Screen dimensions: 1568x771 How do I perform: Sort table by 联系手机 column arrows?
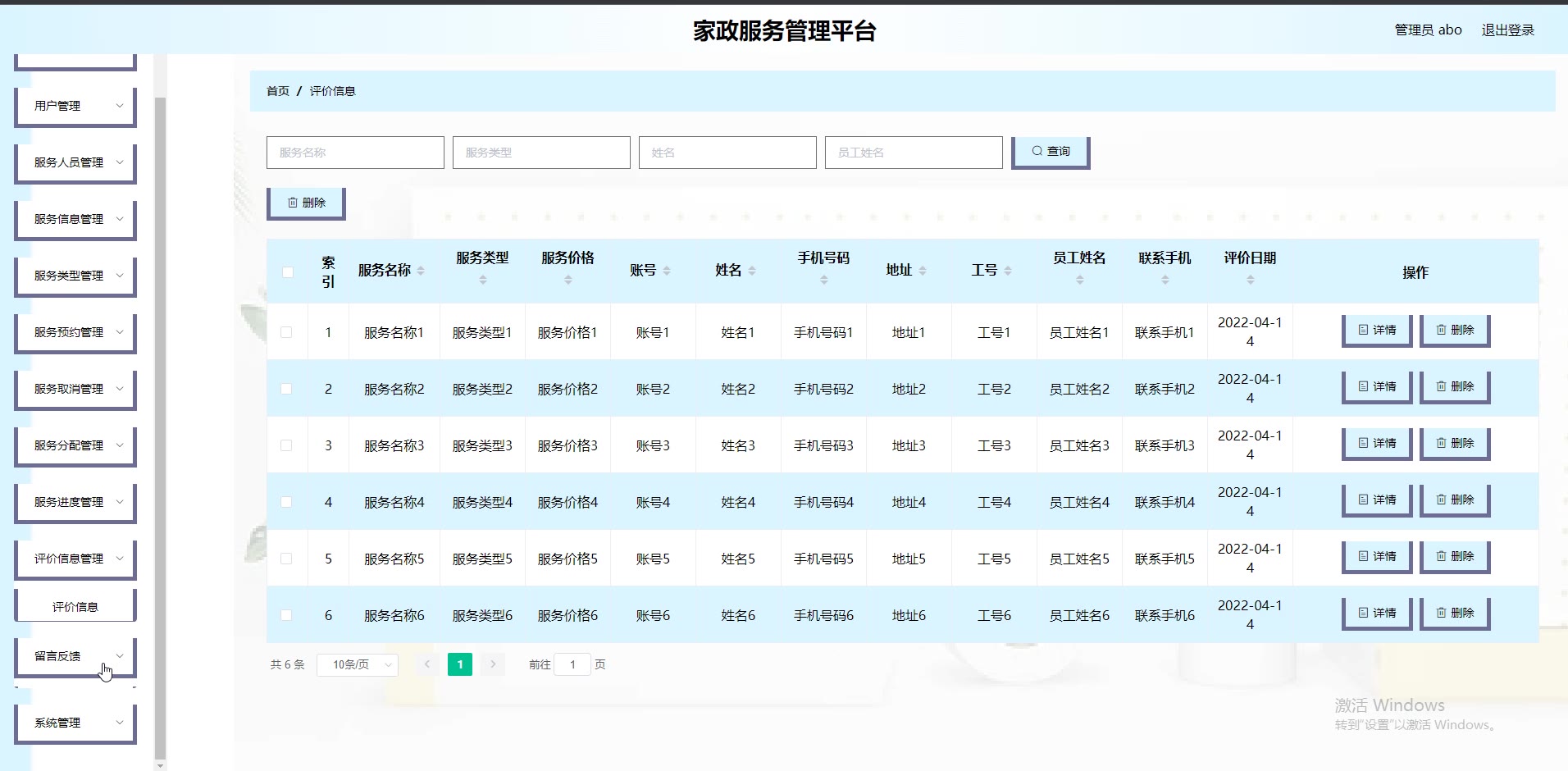pyautogui.click(x=1165, y=281)
